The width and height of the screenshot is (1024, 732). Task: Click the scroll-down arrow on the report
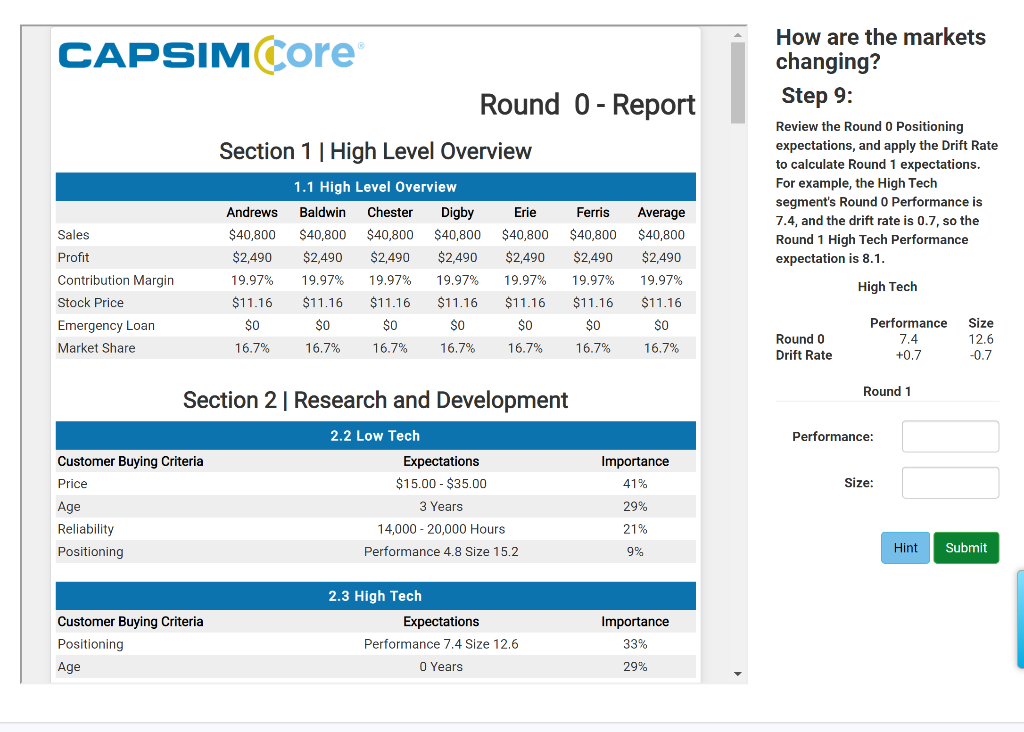pos(736,674)
